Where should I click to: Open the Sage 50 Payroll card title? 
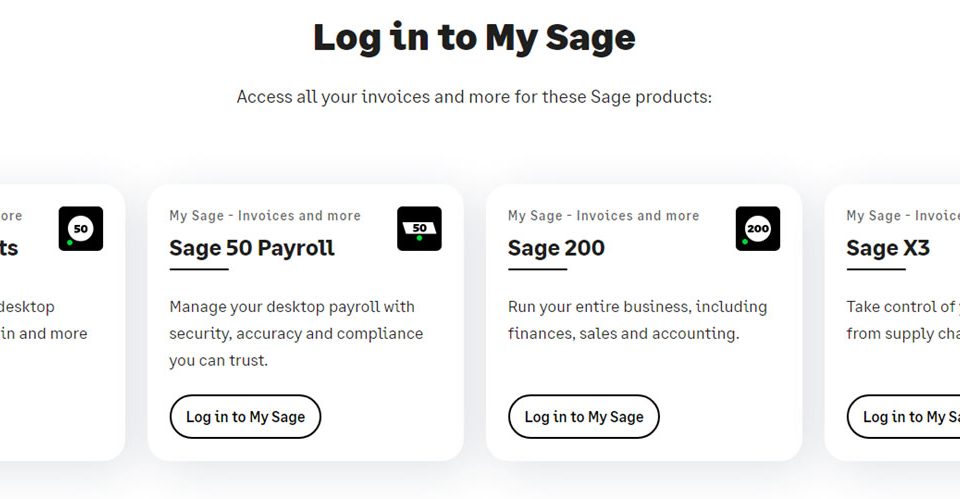[252, 248]
